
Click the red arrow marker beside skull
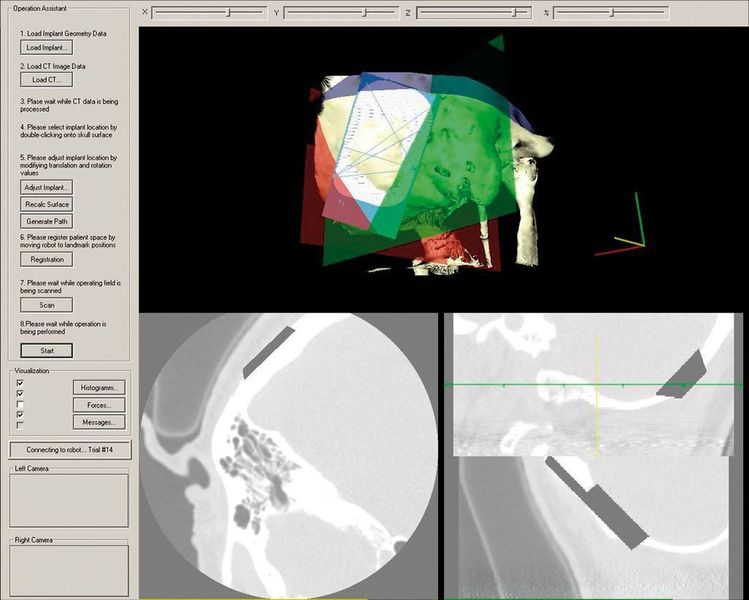(314, 95)
